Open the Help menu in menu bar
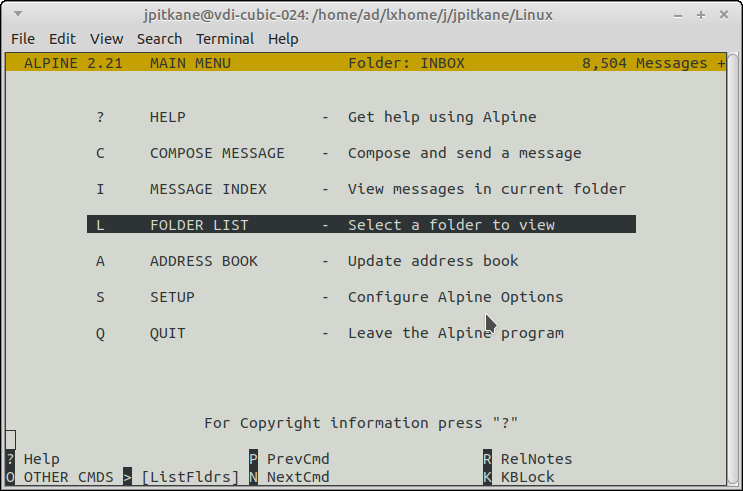This screenshot has height=491, width=743. point(283,39)
